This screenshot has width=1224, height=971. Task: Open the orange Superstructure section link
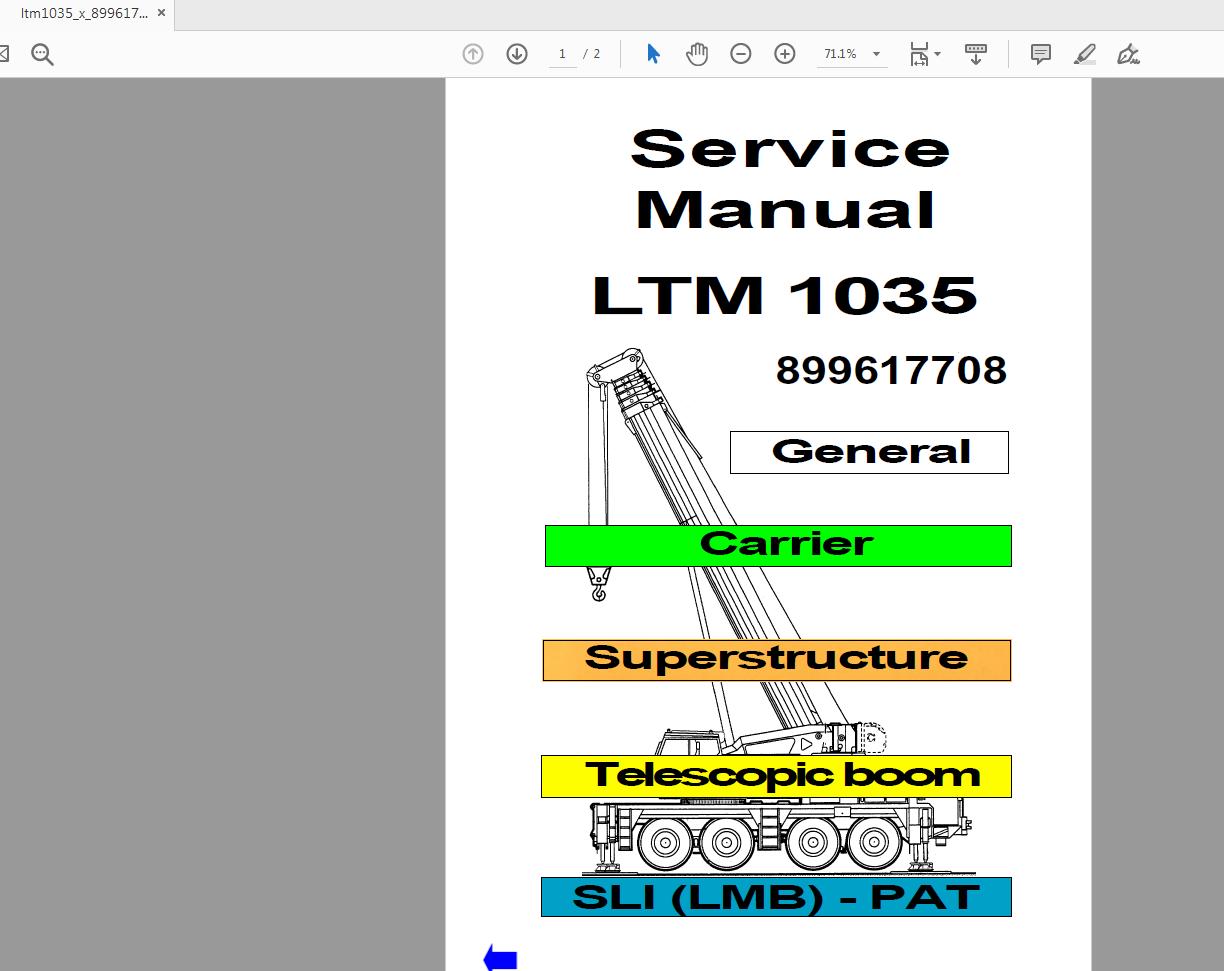click(x=777, y=660)
